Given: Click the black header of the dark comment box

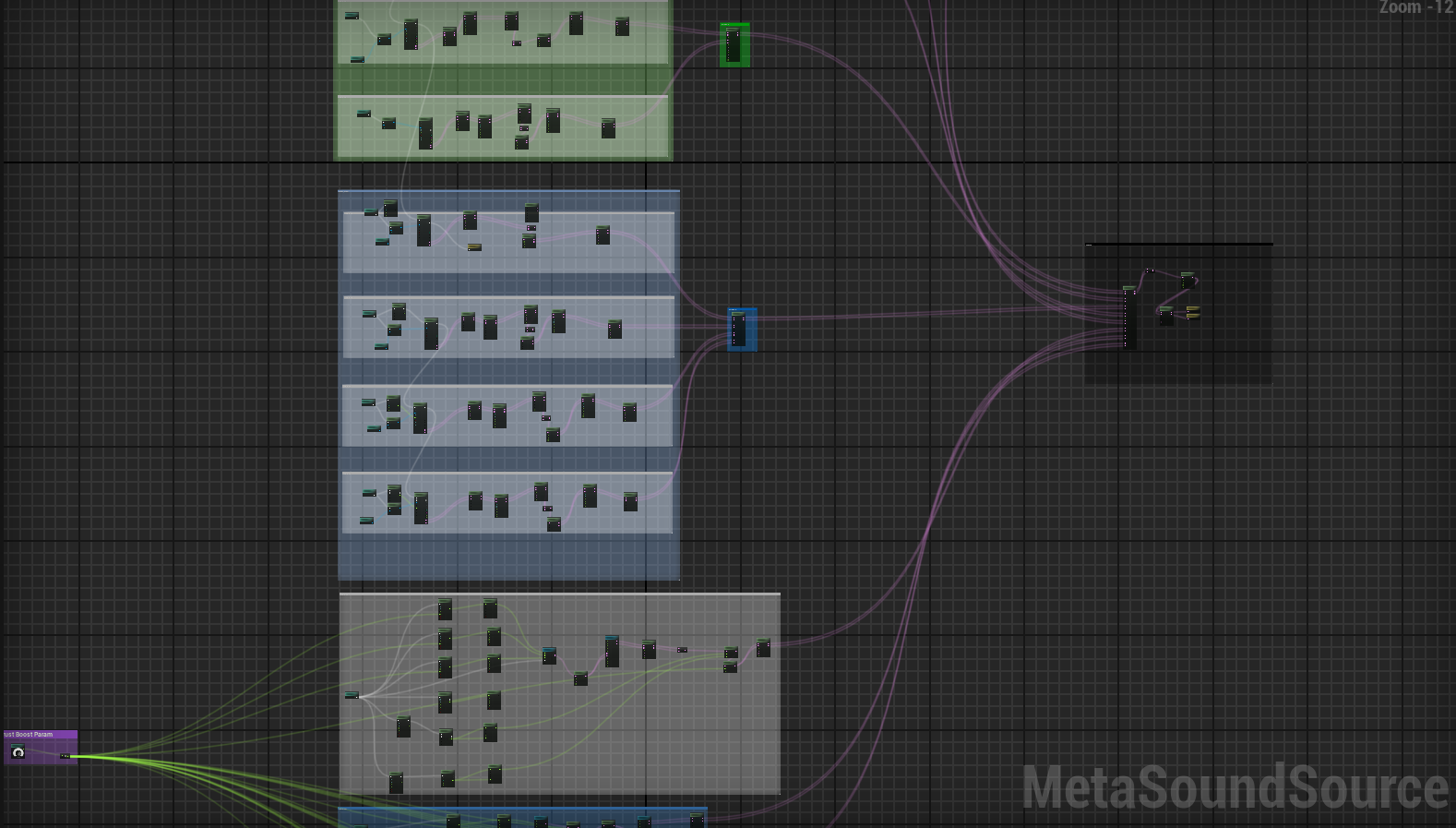Looking at the screenshot, I should pyautogui.click(x=1179, y=245).
